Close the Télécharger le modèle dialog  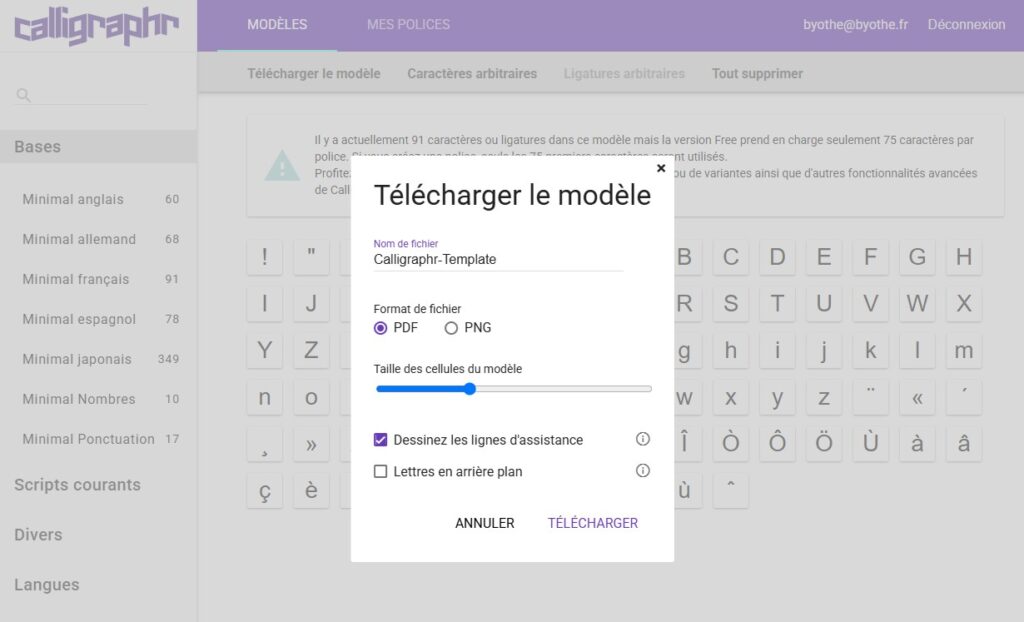(661, 168)
